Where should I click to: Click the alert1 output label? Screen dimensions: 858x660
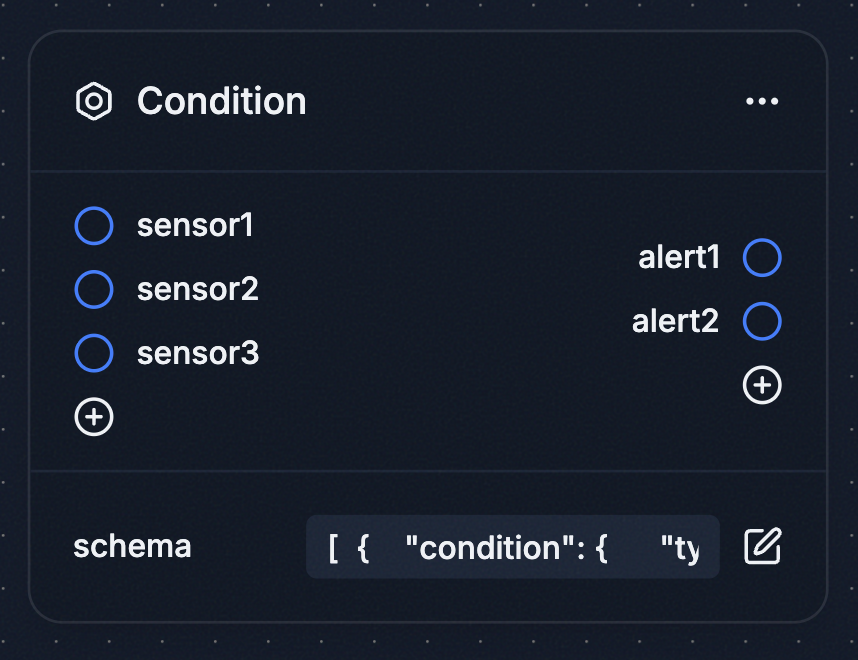[x=679, y=258]
